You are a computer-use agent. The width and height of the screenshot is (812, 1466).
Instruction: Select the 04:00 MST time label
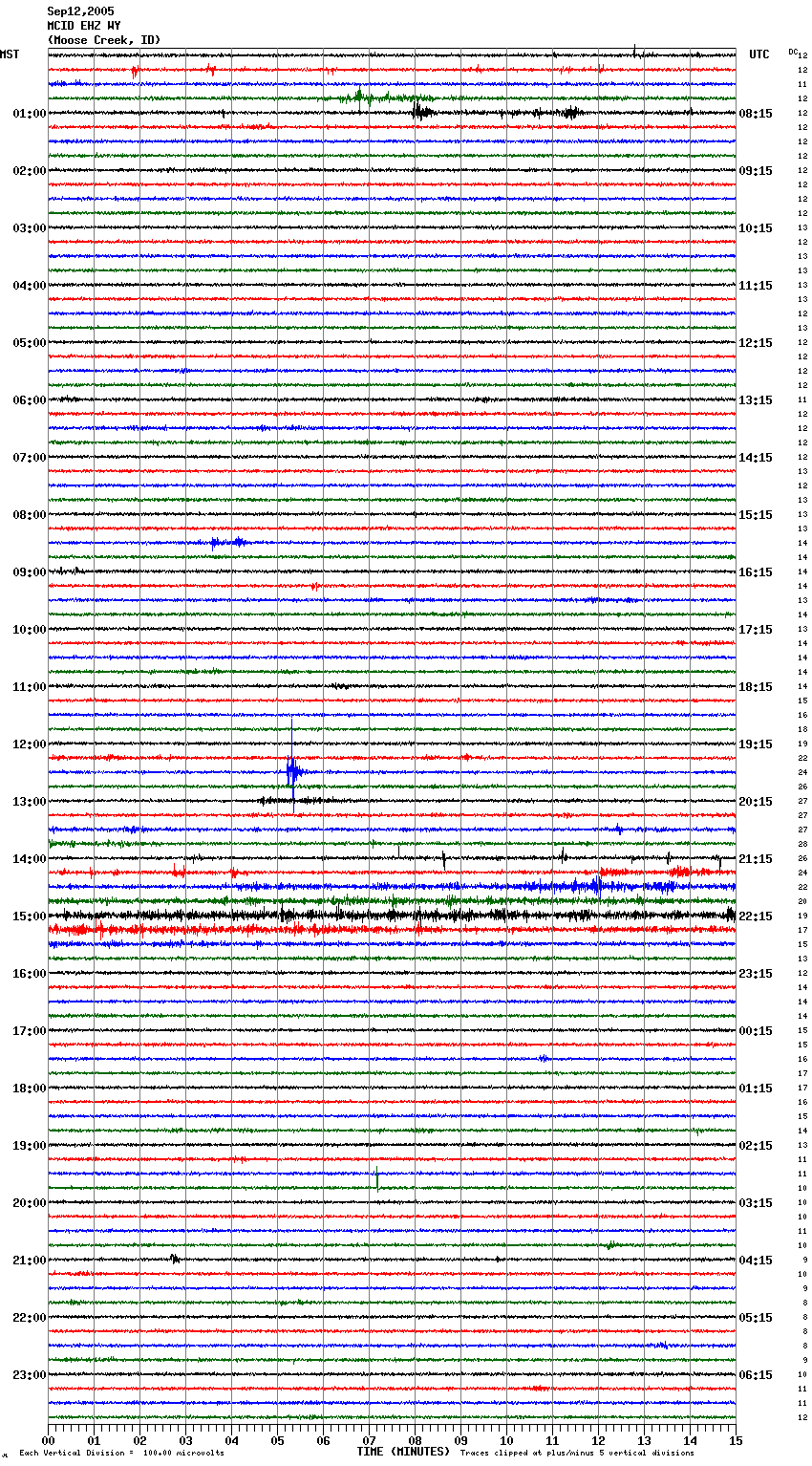pyautogui.click(x=30, y=286)
